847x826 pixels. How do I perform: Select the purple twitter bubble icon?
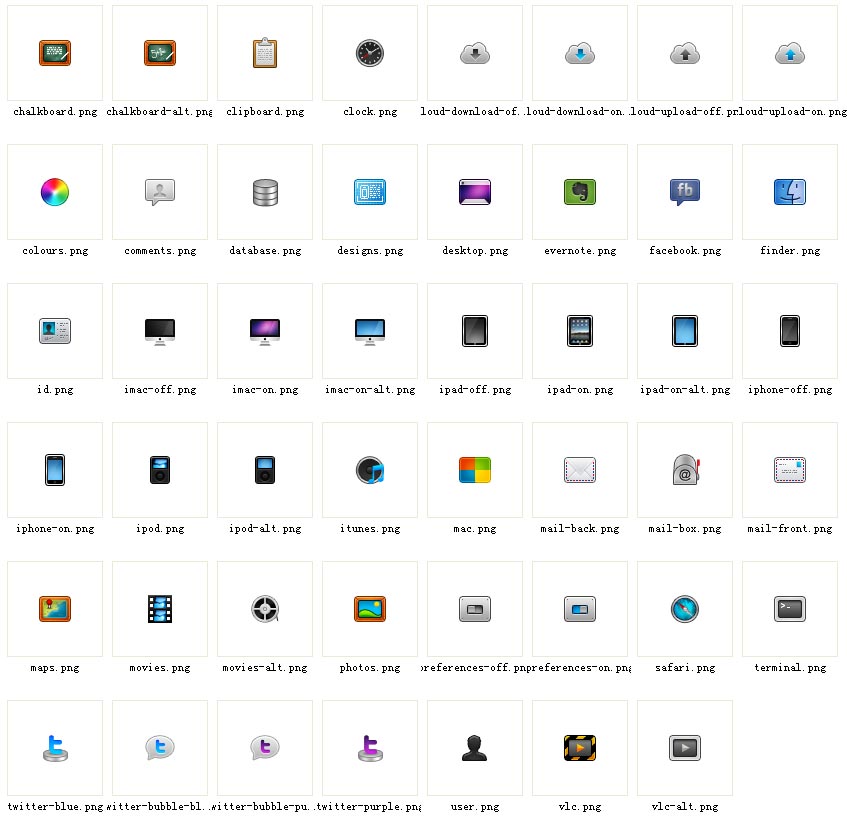[265, 748]
